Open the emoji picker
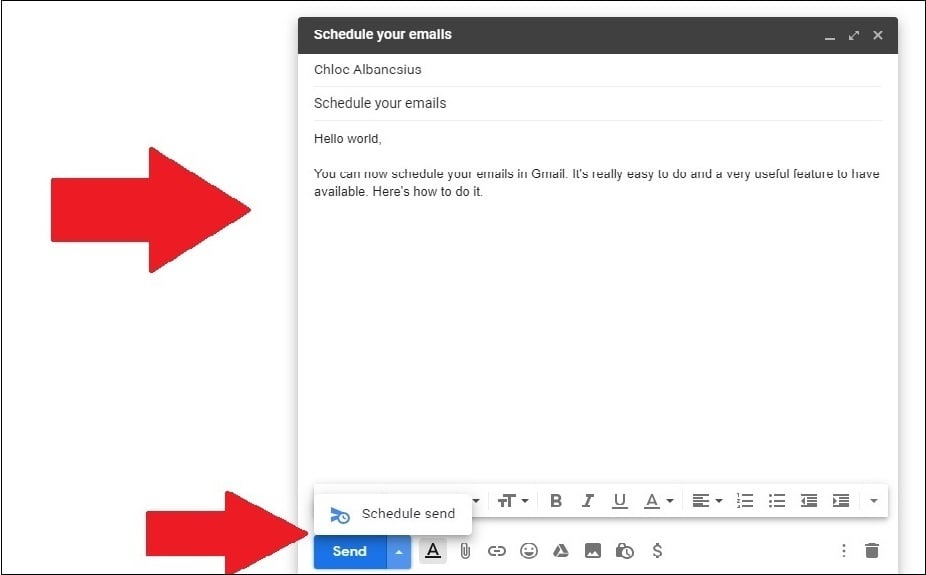 (529, 551)
